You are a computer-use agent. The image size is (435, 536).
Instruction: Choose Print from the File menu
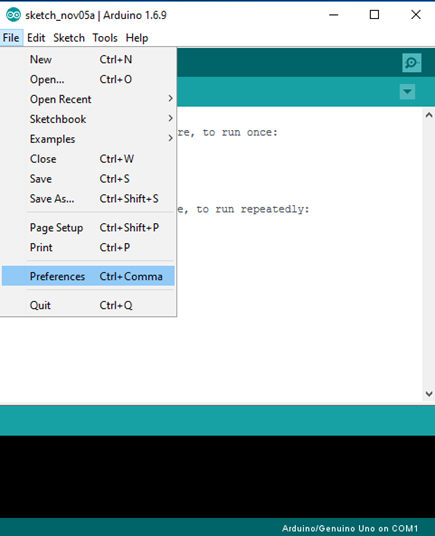88,247
